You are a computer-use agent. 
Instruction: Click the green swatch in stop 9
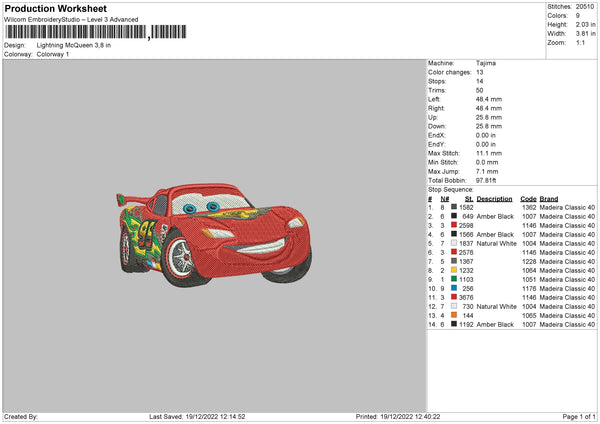pos(453,279)
